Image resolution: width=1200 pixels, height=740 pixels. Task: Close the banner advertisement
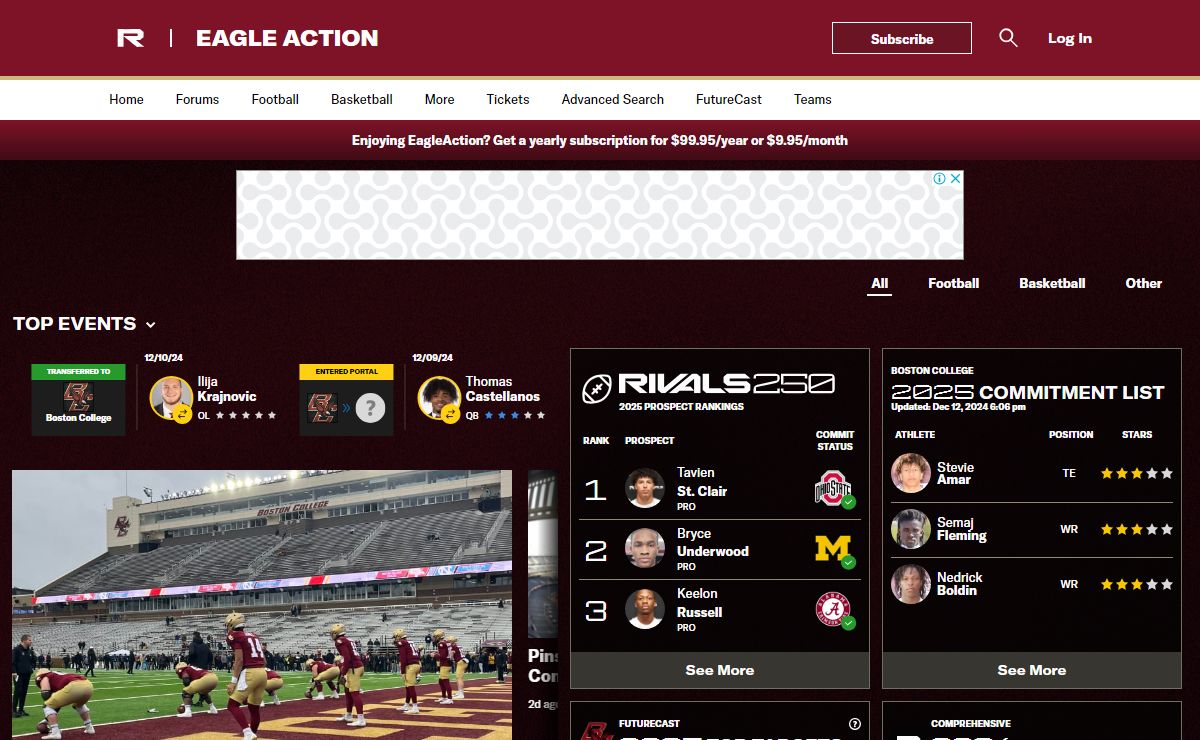[x=956, y=179]
